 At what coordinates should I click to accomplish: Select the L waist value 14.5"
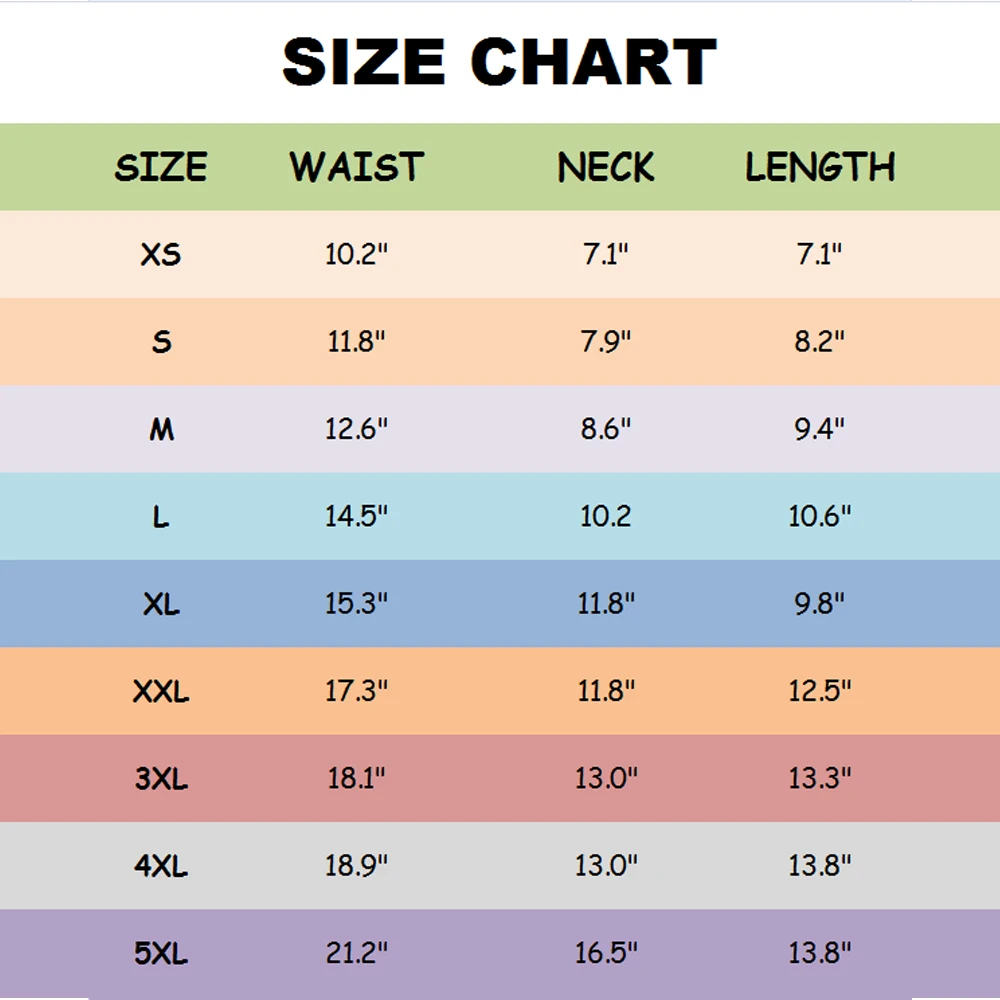click(x=356, y=517)
